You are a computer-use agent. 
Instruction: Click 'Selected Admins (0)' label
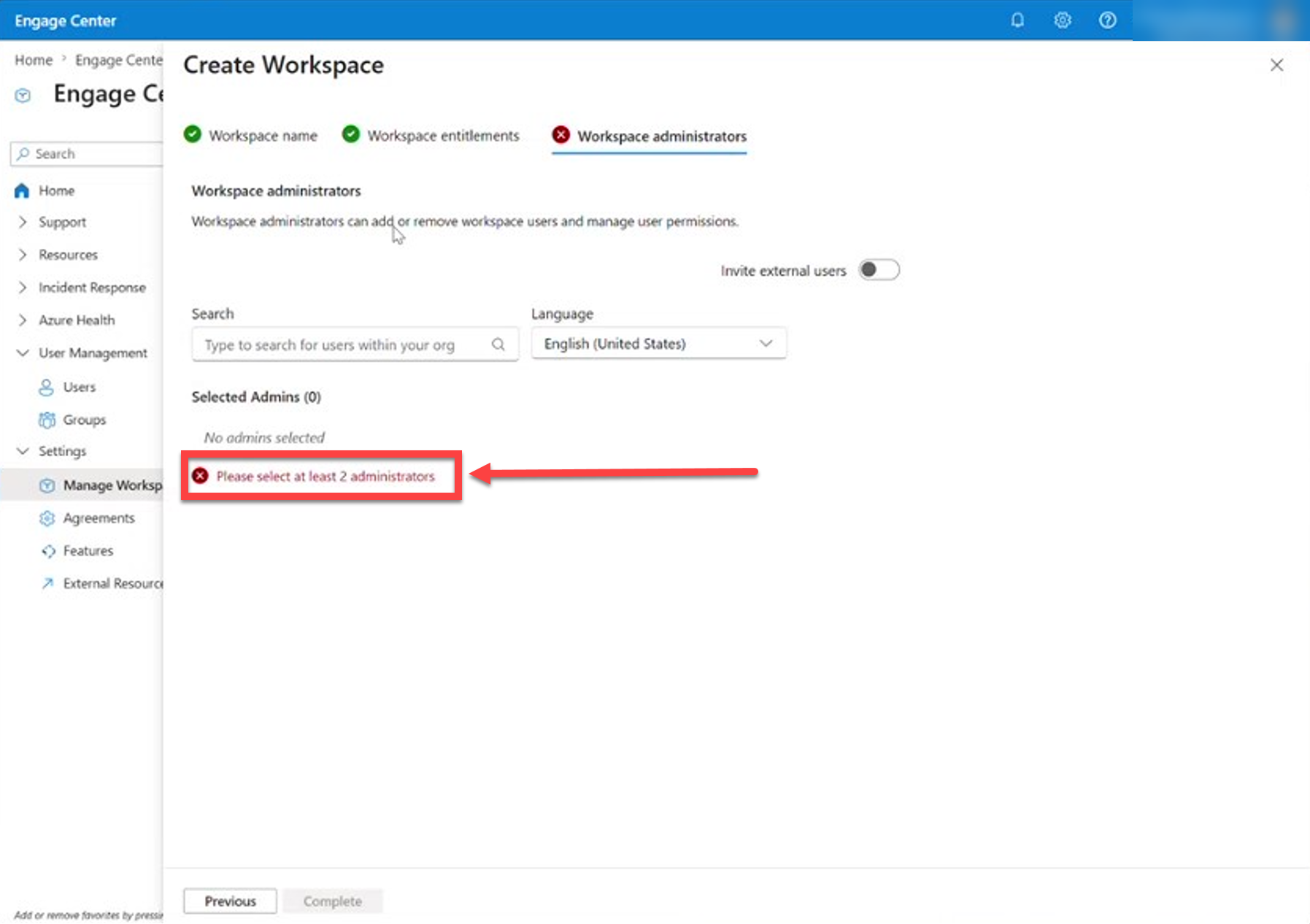click(x=256, y=397)
